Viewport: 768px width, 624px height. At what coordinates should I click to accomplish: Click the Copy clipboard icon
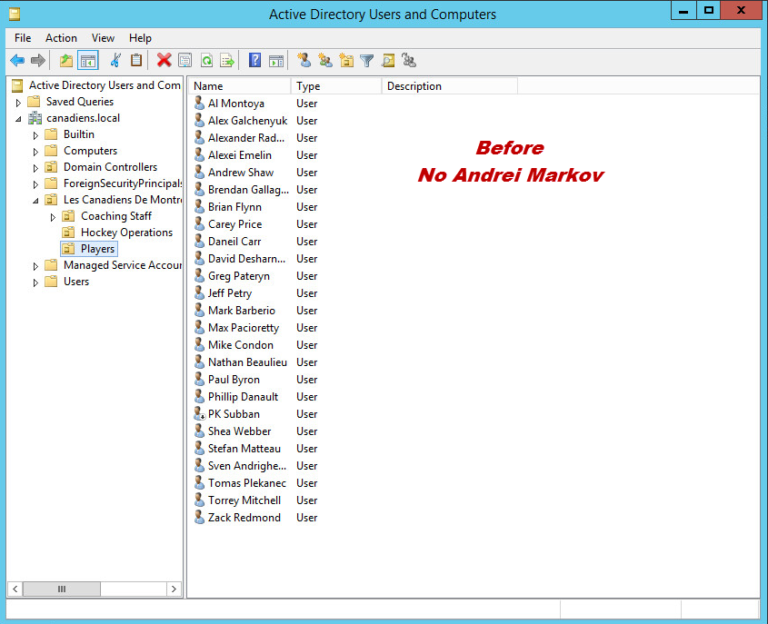click(x=136, y=61)
